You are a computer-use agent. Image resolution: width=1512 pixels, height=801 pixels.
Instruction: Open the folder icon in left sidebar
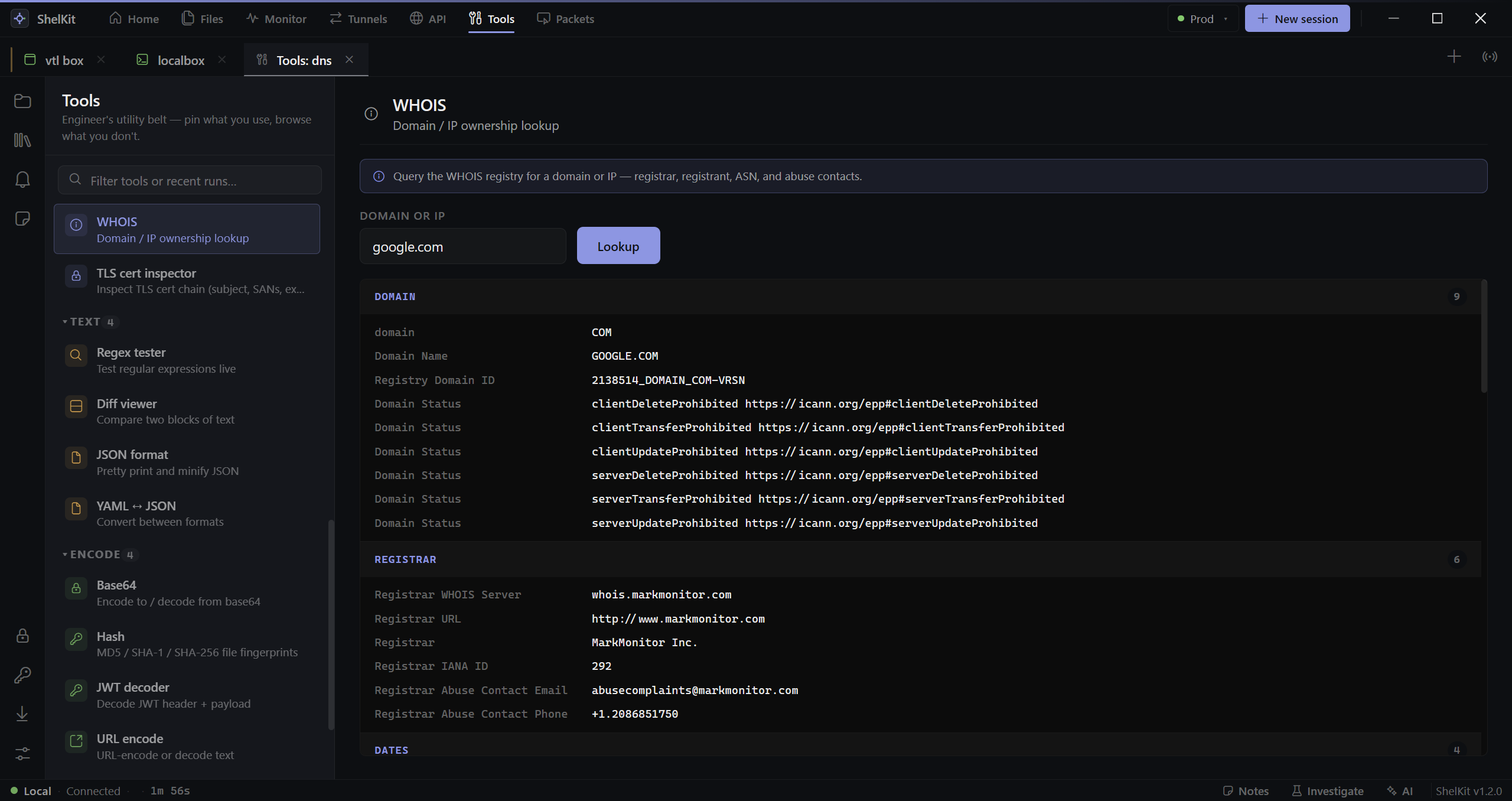(22, 101)
